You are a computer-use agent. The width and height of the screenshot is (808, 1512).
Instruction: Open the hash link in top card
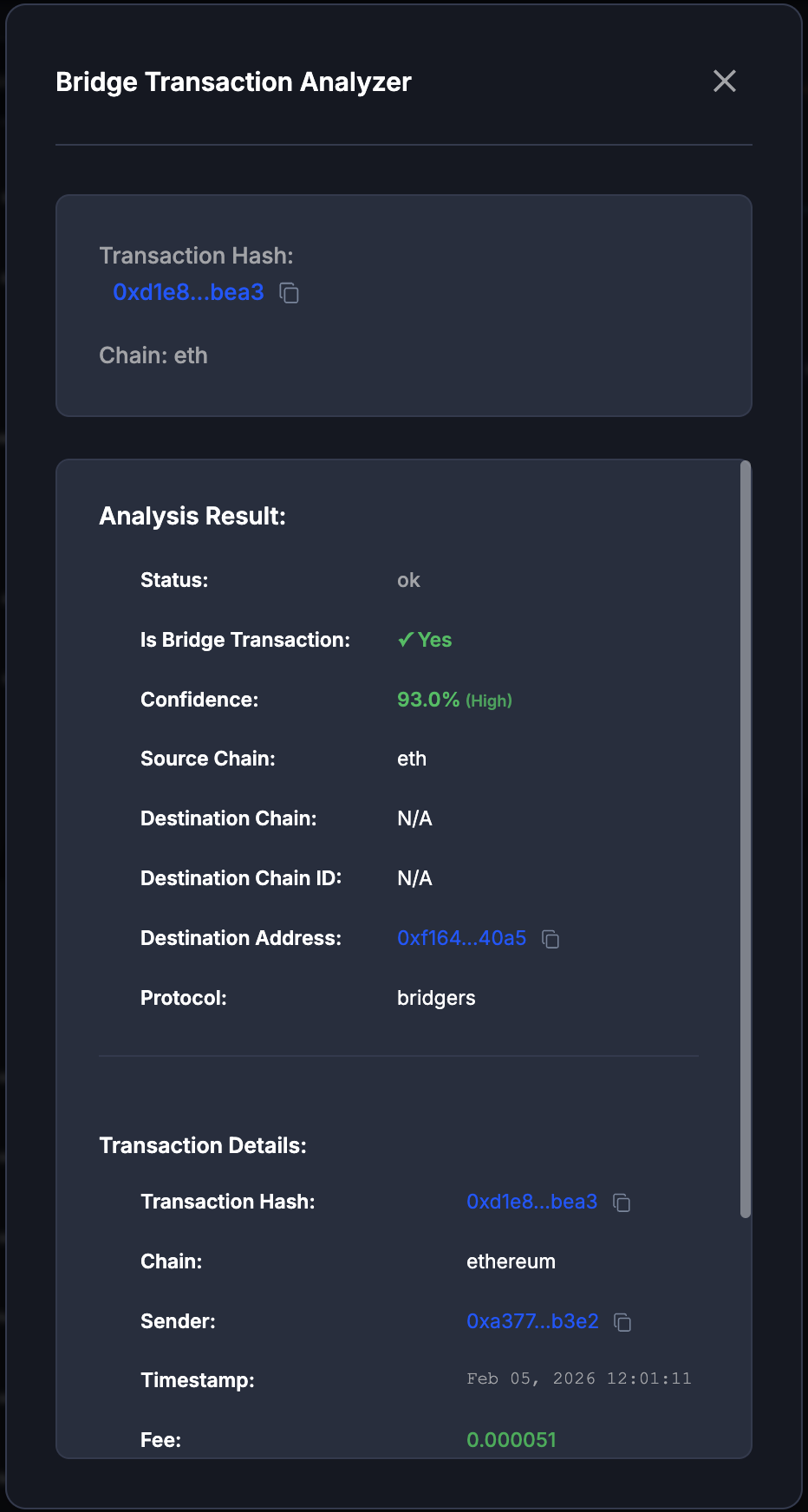[188, 292]
